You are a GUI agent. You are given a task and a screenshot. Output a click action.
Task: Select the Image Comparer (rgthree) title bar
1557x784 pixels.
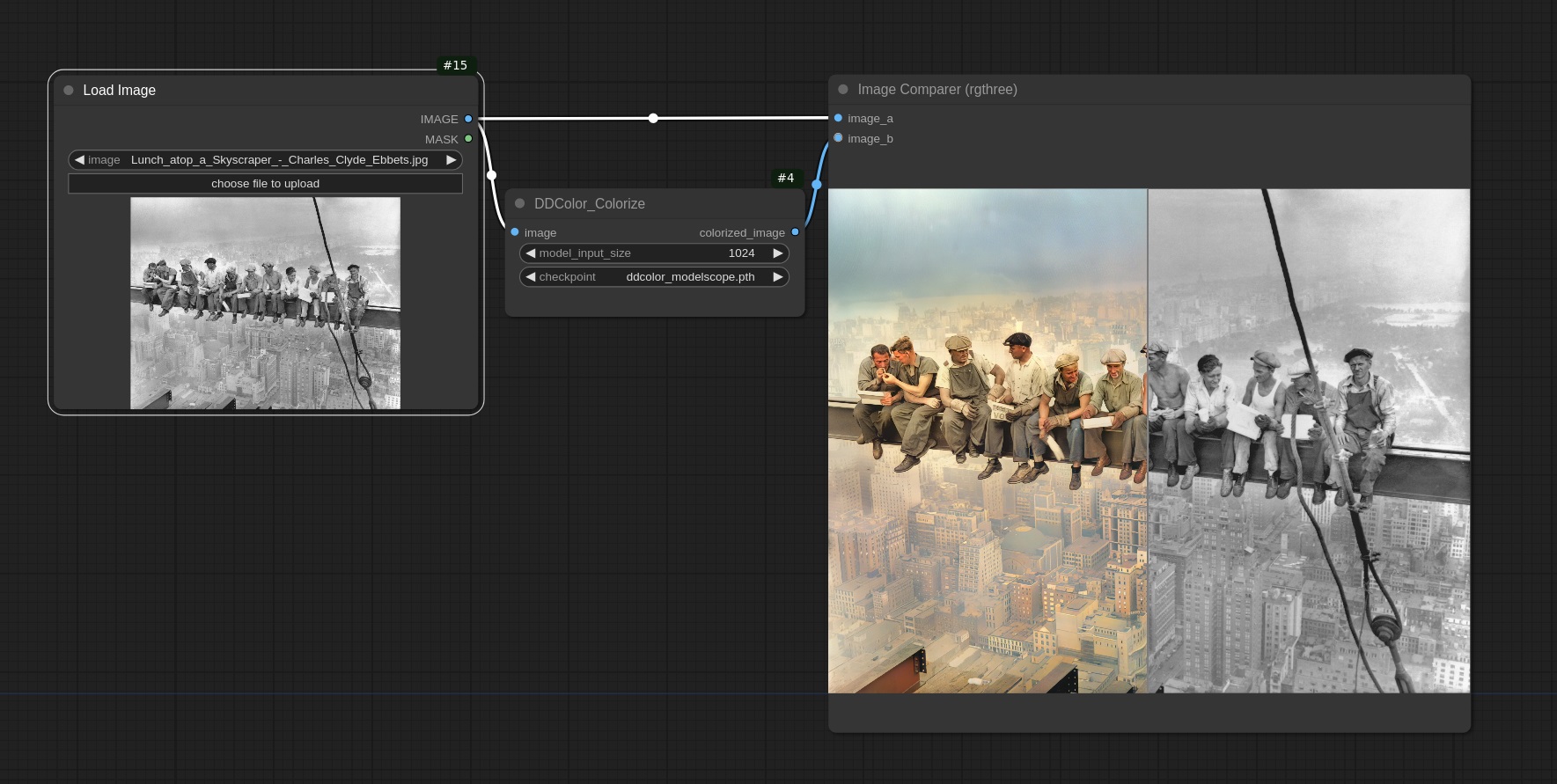[x=1144, y=90]
